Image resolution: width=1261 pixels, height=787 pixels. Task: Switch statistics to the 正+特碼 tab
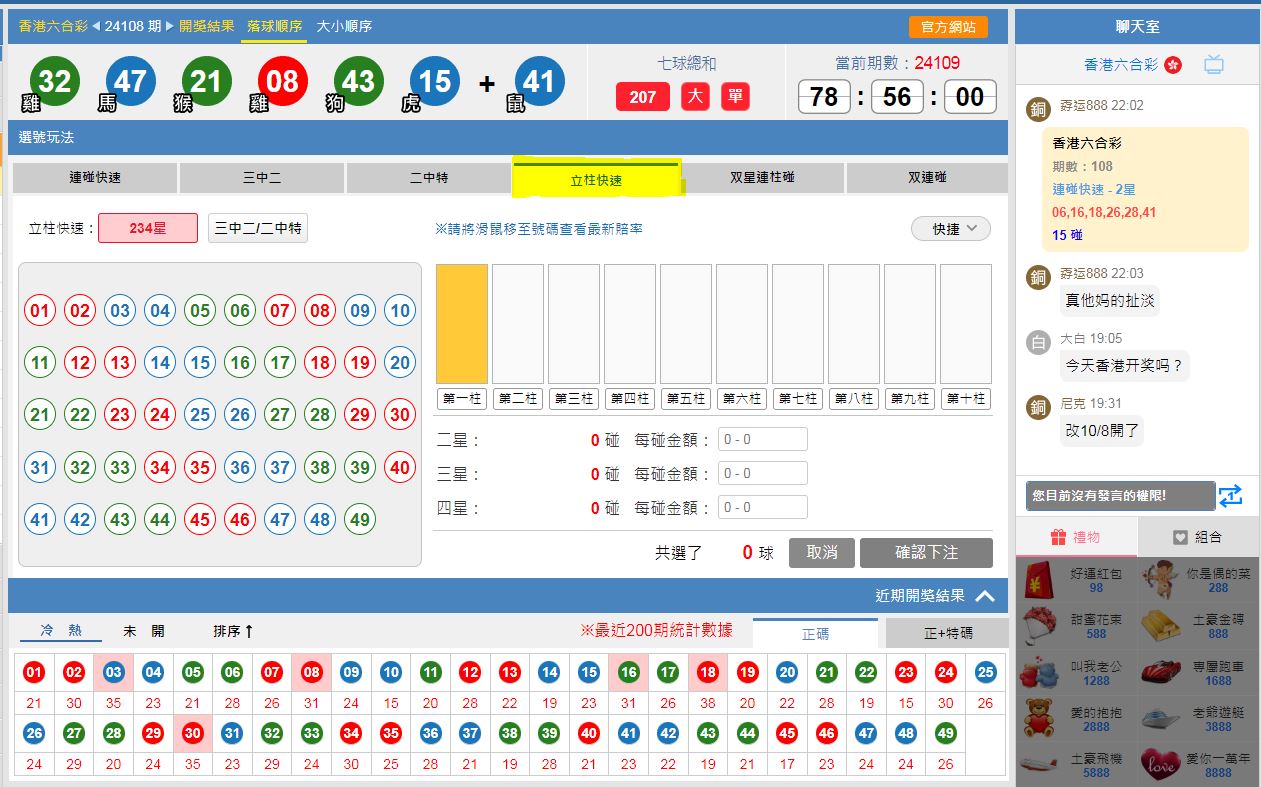pos(946,632)
